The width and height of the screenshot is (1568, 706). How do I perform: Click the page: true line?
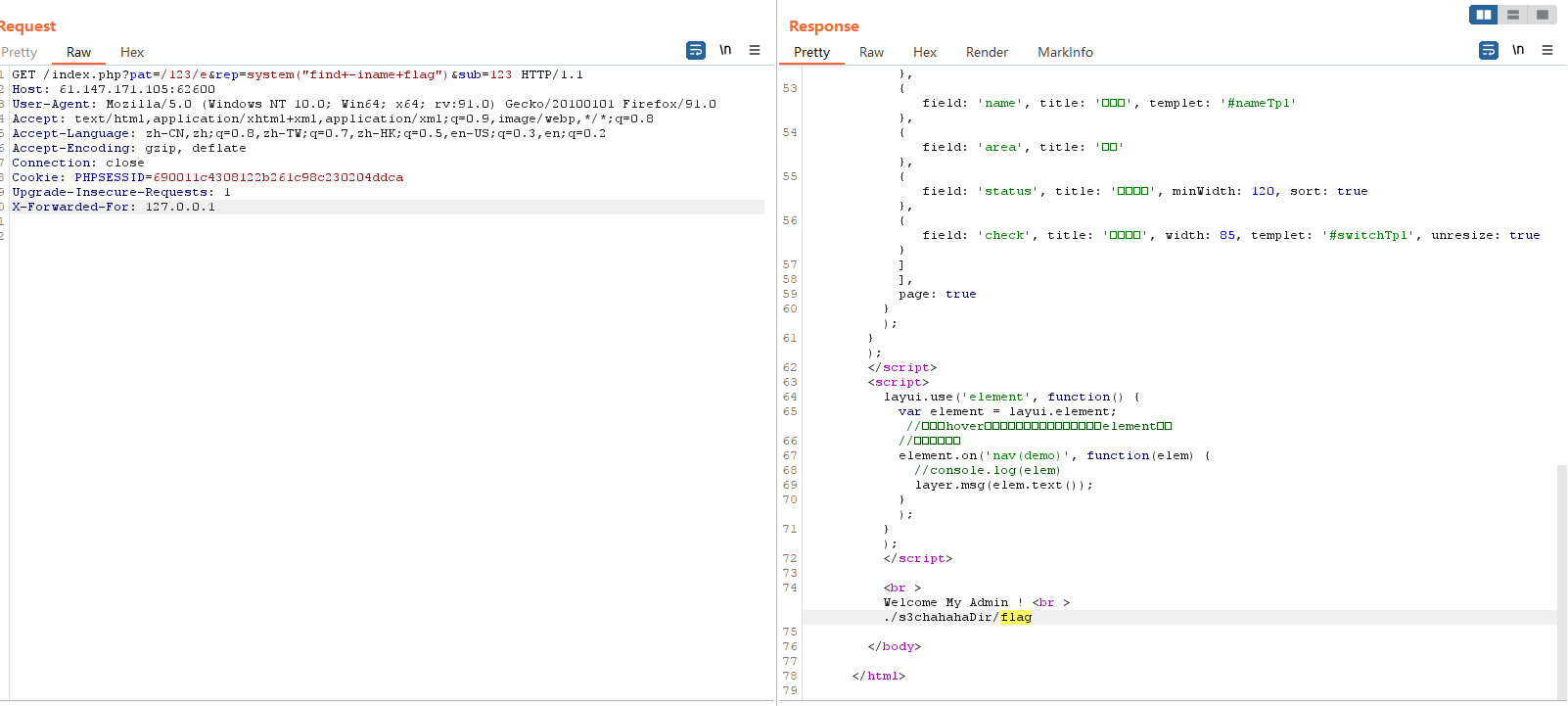[938, 294]
